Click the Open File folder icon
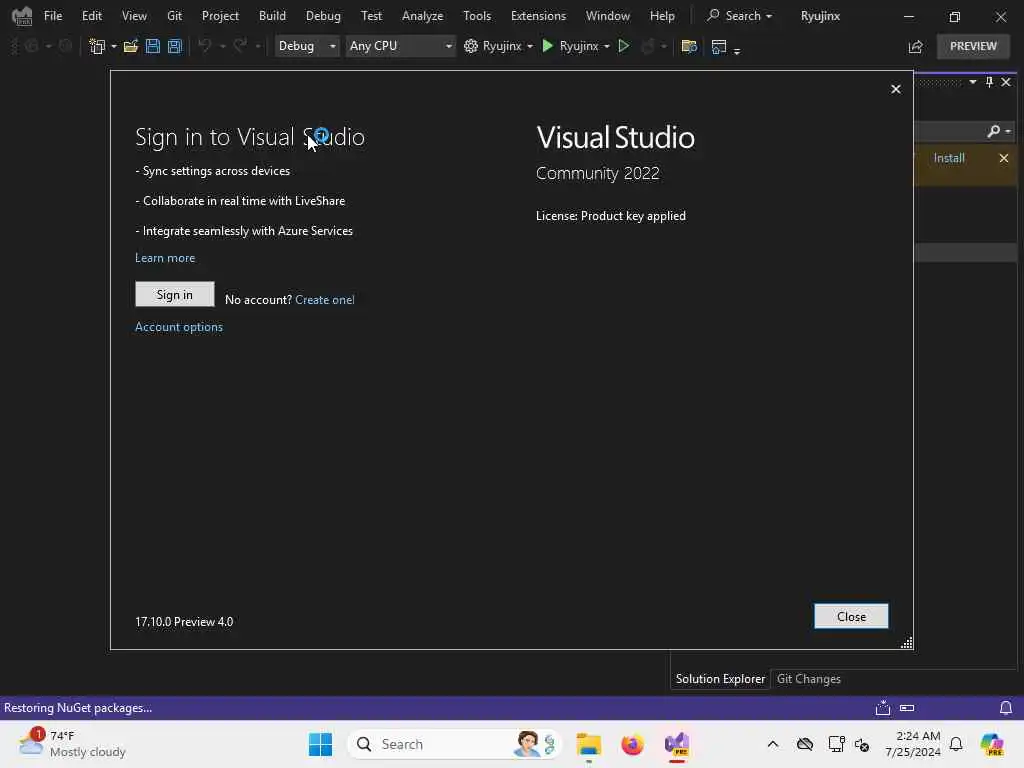This screenshot has height=768, width=1024. (131, 46)
